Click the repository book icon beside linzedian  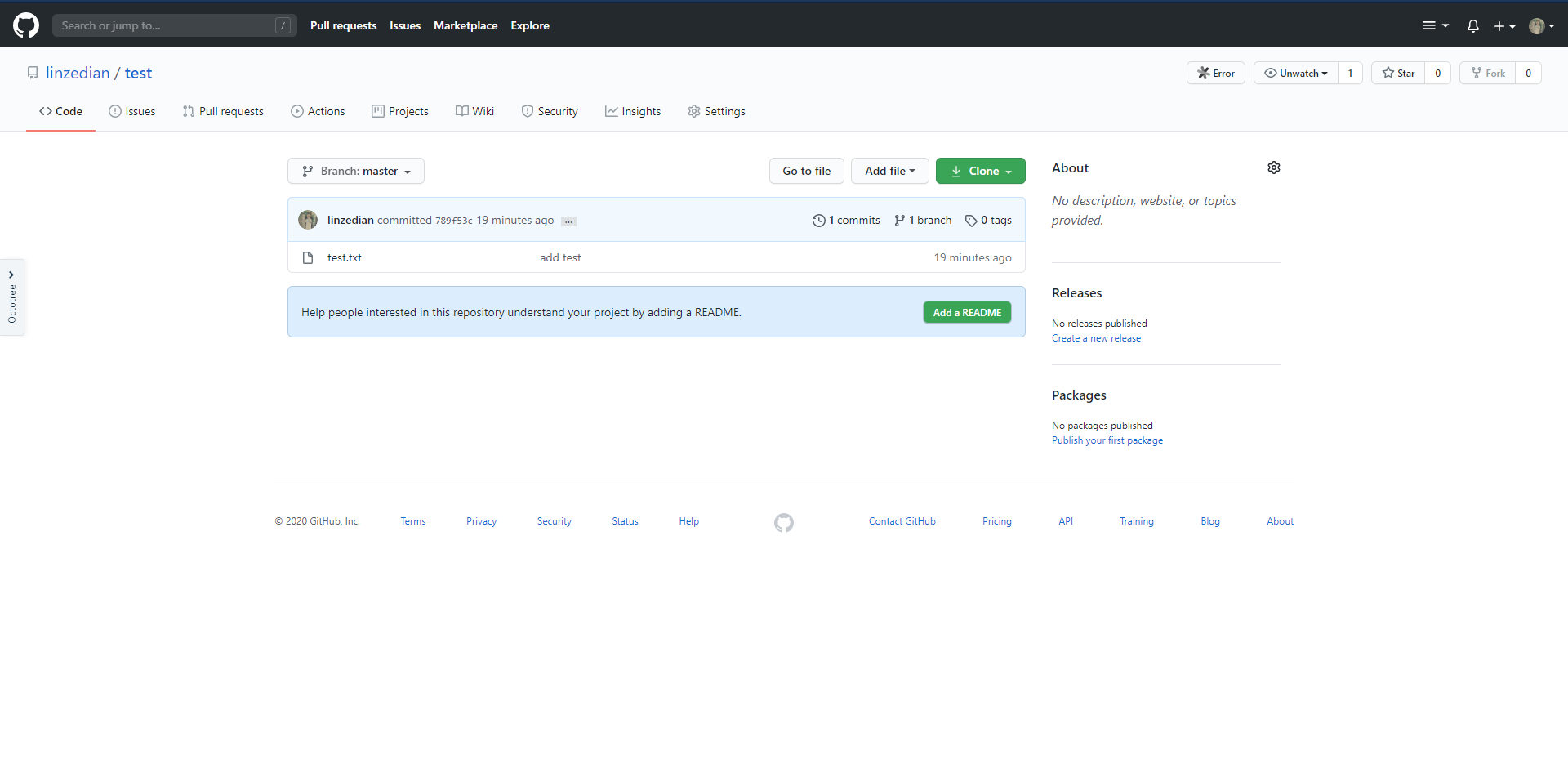click(x=33, y=73)
